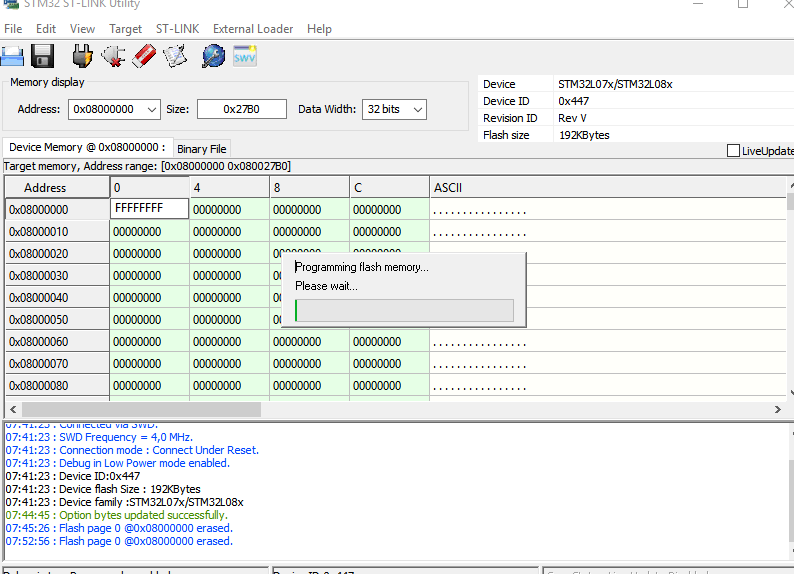Expand the Data Width combo box
Screen dimensions: 794x574
click(417, 109)
